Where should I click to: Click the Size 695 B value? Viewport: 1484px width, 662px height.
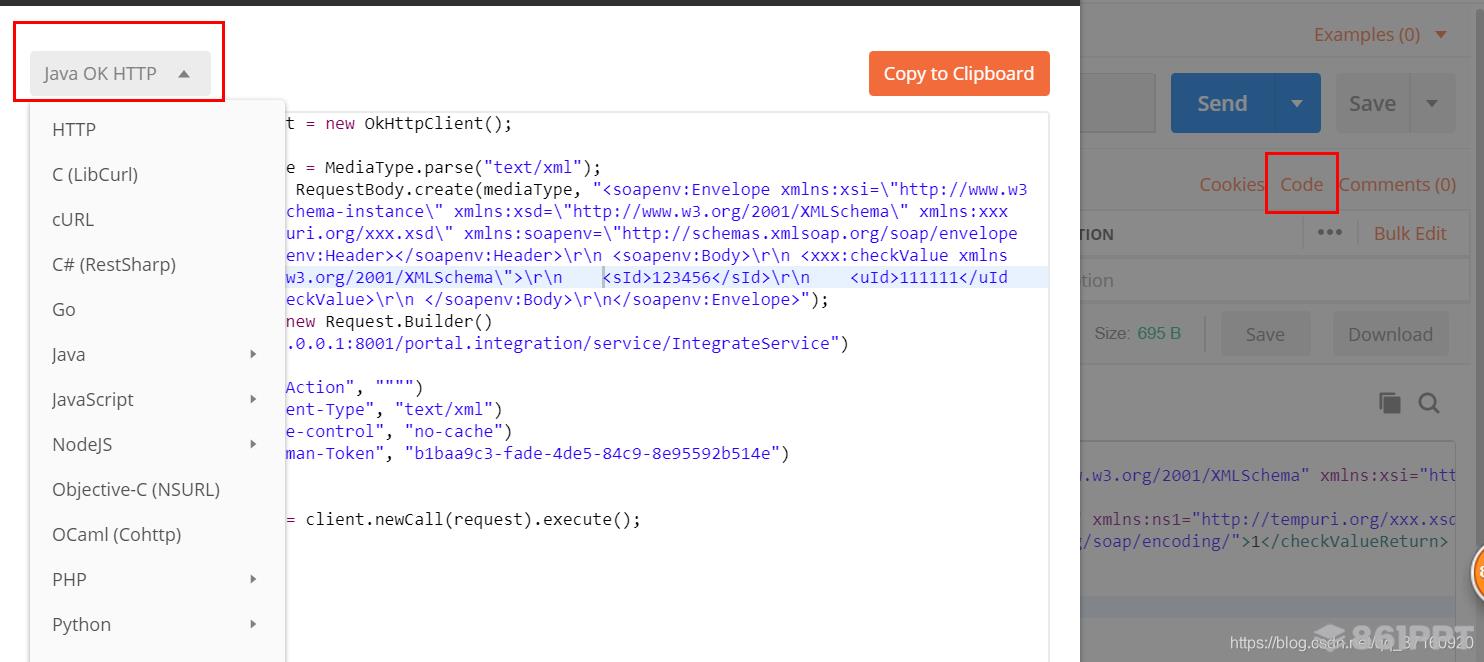(1158, 333)
